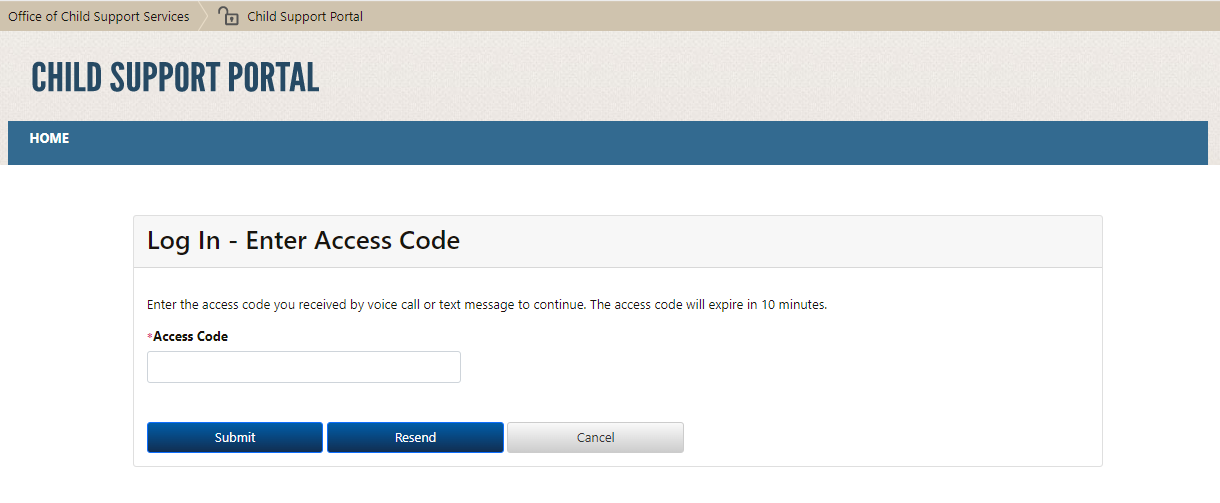Click the Log In - Enter Access Code heading
The image size is (1220, 503).
[303, 241]
